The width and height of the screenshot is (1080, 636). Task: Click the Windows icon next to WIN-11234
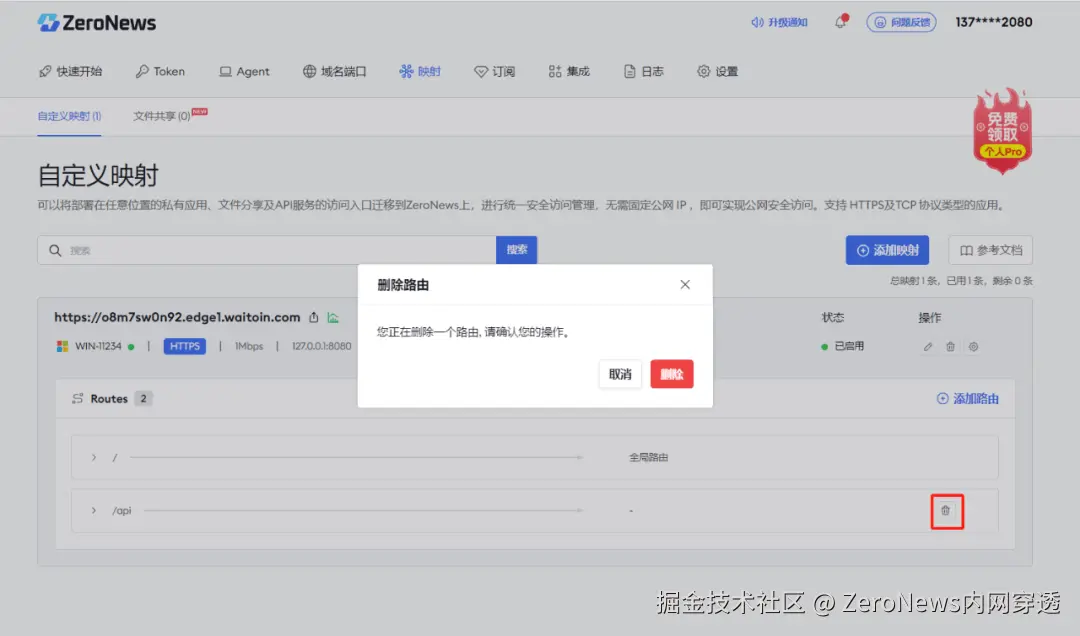point(62,346)
